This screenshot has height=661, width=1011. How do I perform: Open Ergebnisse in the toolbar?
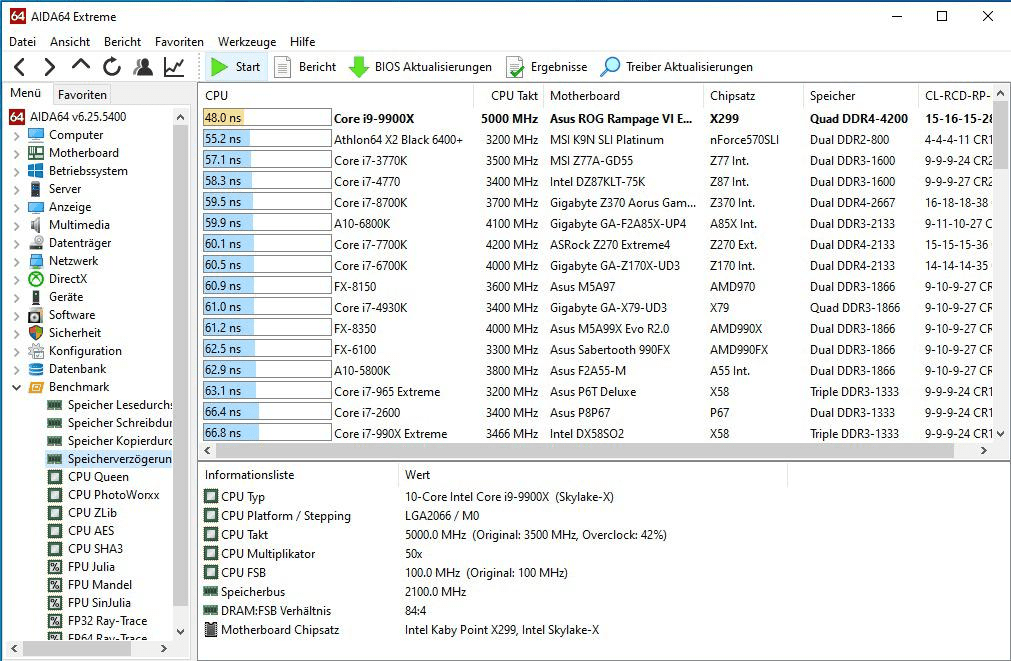point(547,67)
